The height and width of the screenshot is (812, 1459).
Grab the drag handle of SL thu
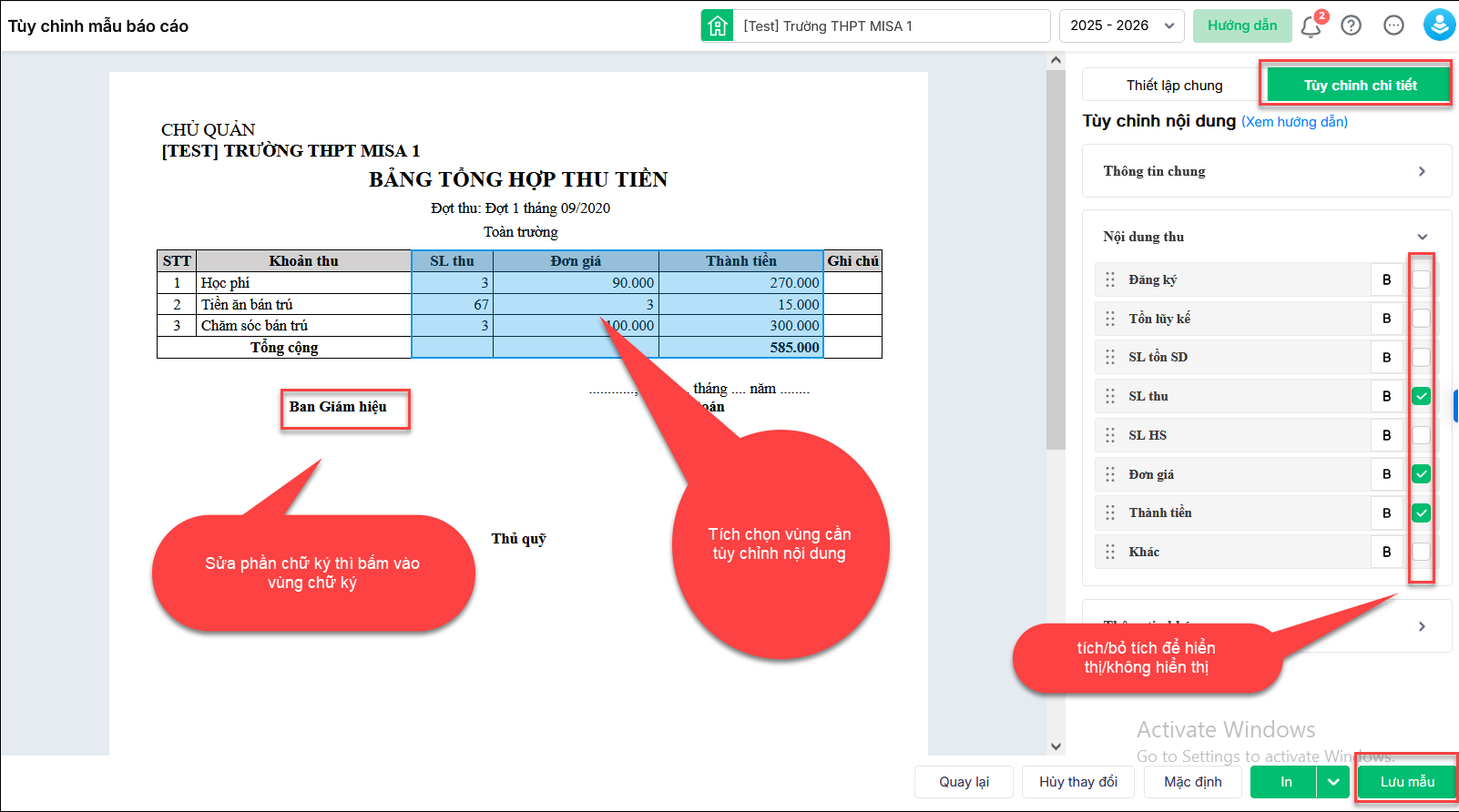point(1110,396)
